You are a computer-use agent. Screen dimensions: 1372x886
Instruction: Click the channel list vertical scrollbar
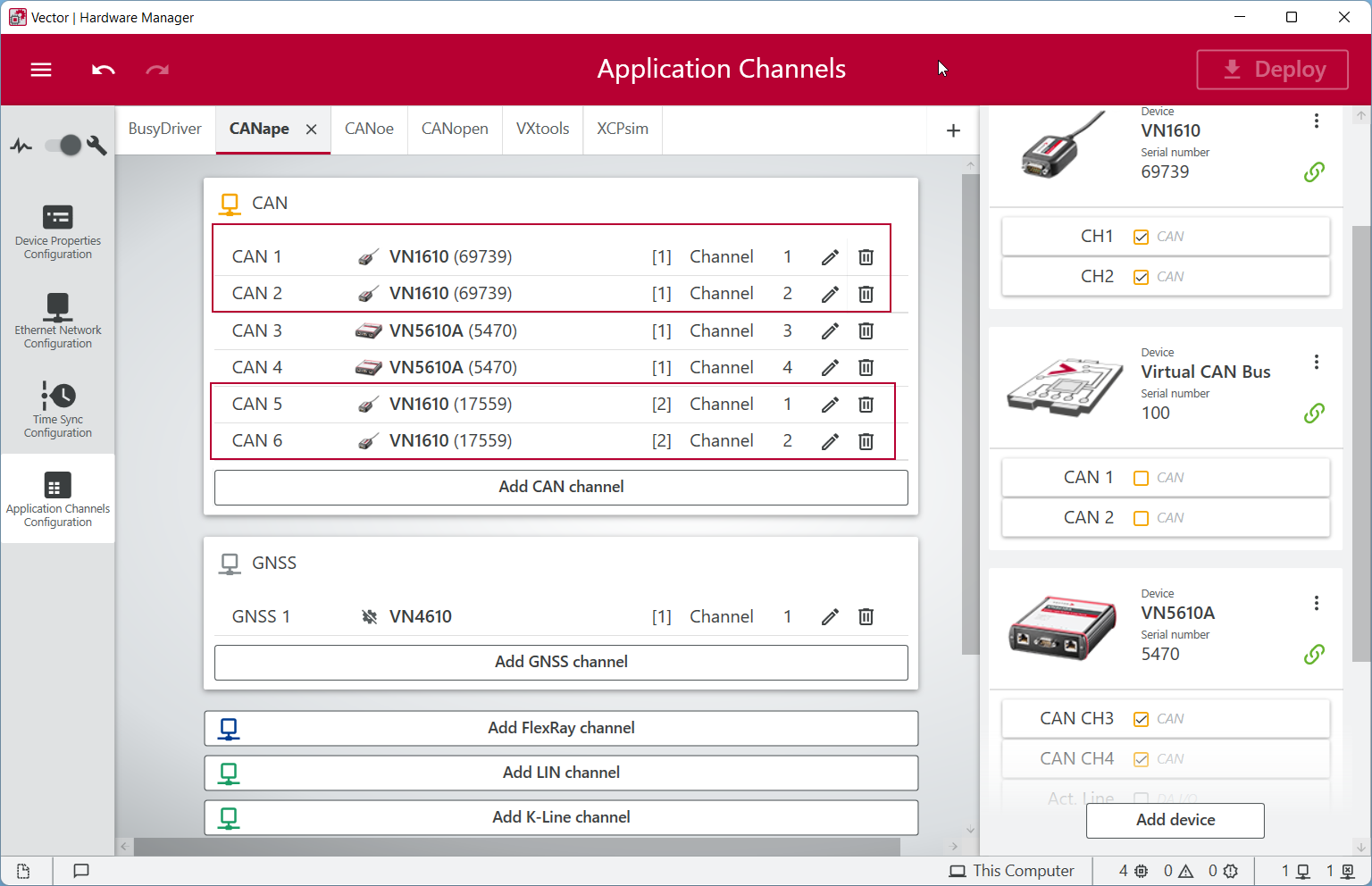tap(970, 414)
